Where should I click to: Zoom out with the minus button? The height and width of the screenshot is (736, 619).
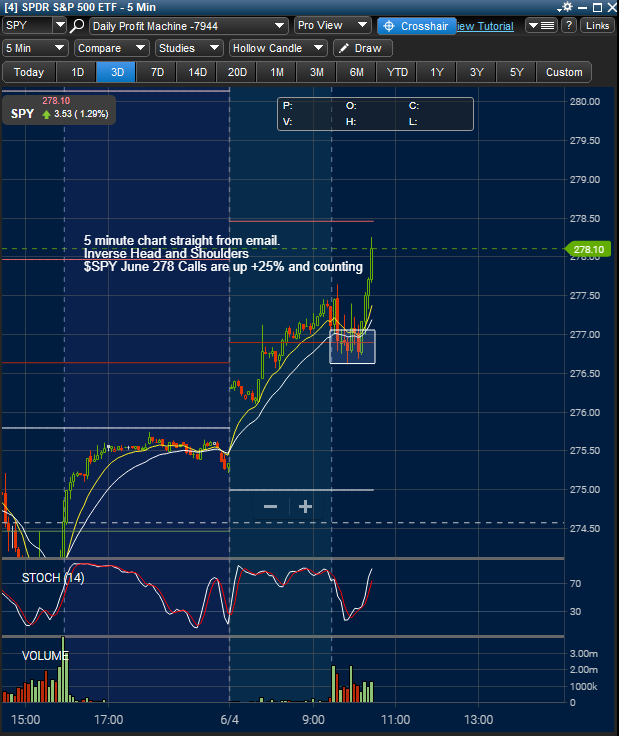[270, 506]
